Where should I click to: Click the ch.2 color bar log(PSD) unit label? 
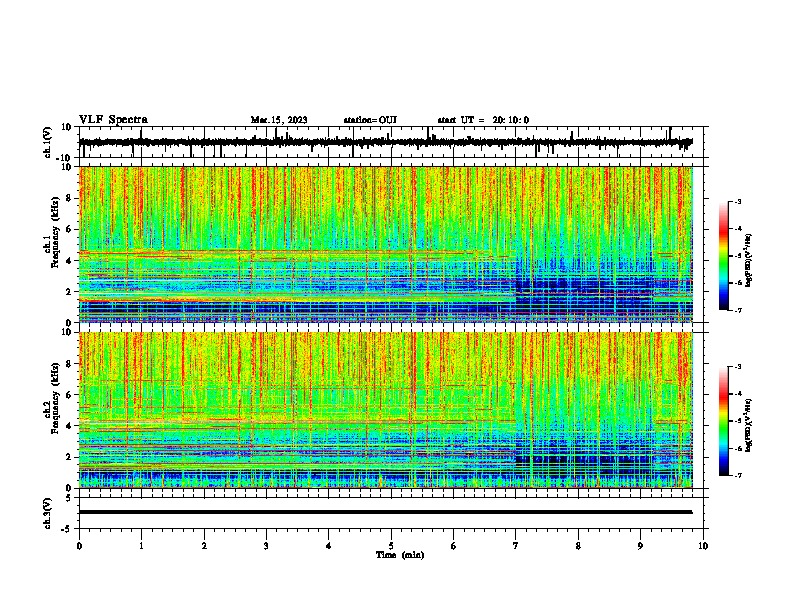tap(749, 425)
